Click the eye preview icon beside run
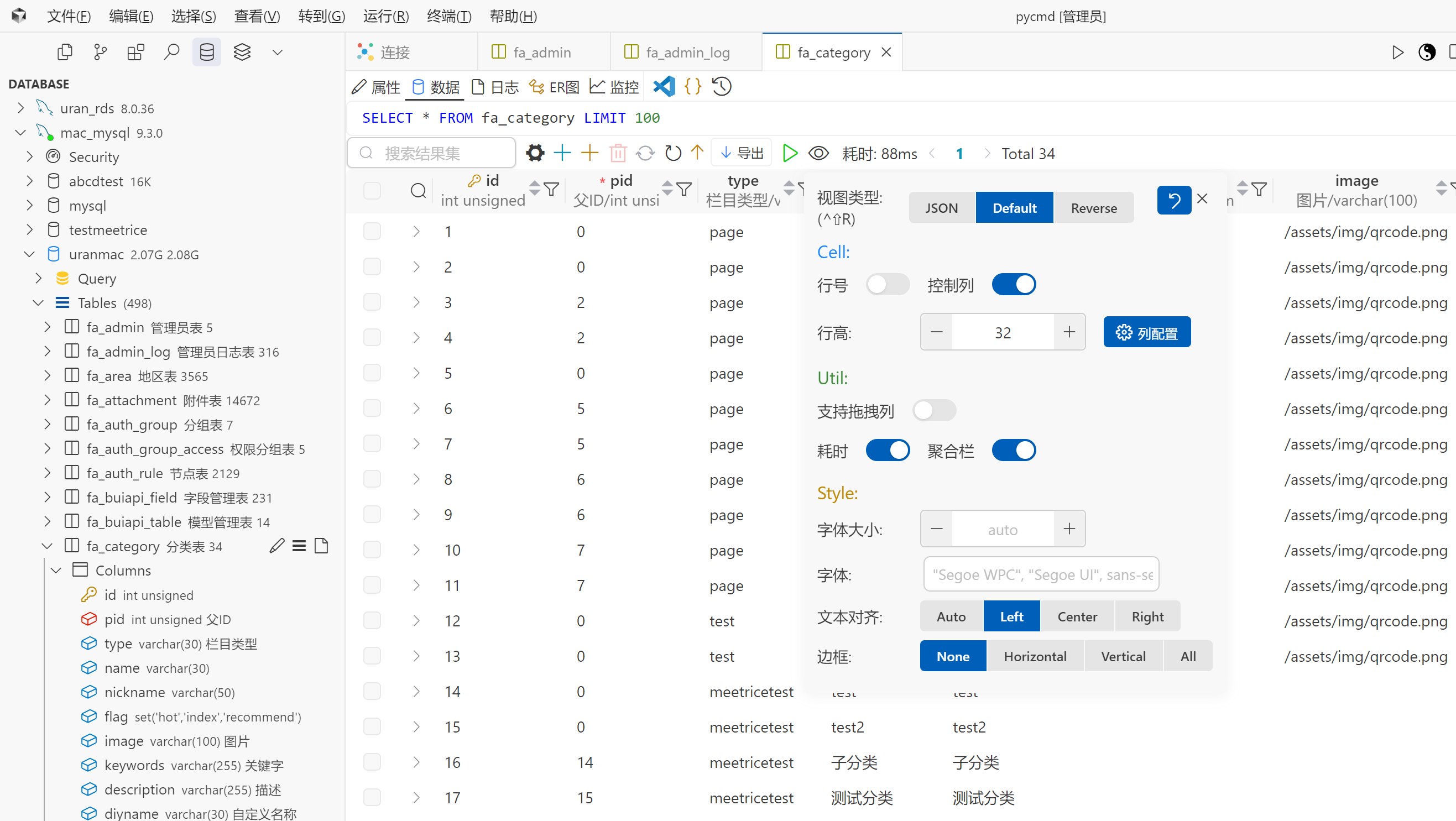 [818, 153]
